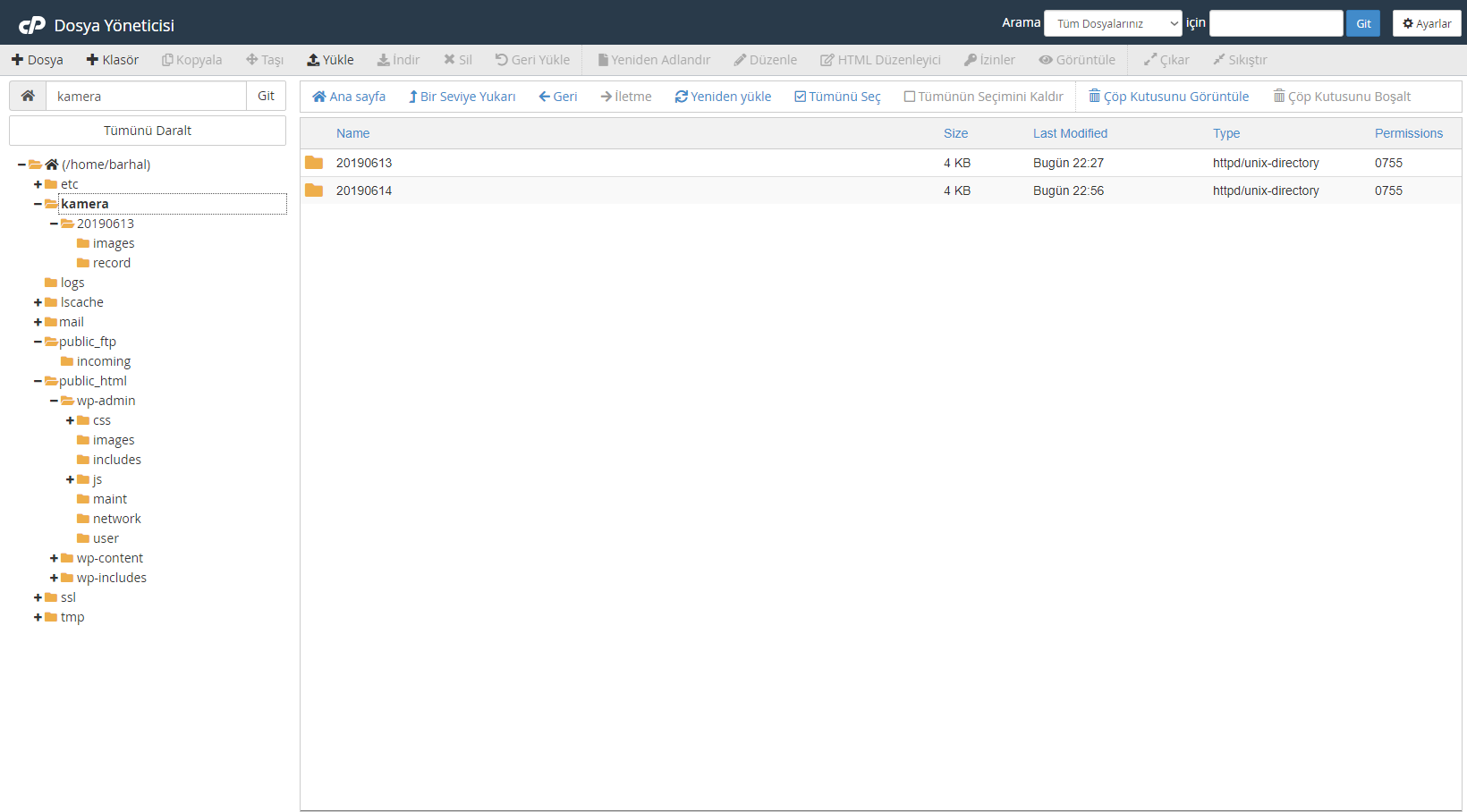Check Tümünü Seç to select all
1467x812 pixels.
coord(837,97)
